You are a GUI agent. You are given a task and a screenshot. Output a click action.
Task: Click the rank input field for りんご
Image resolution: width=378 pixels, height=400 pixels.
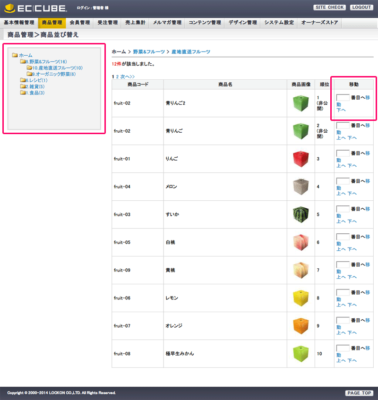[x=343, y=153]
